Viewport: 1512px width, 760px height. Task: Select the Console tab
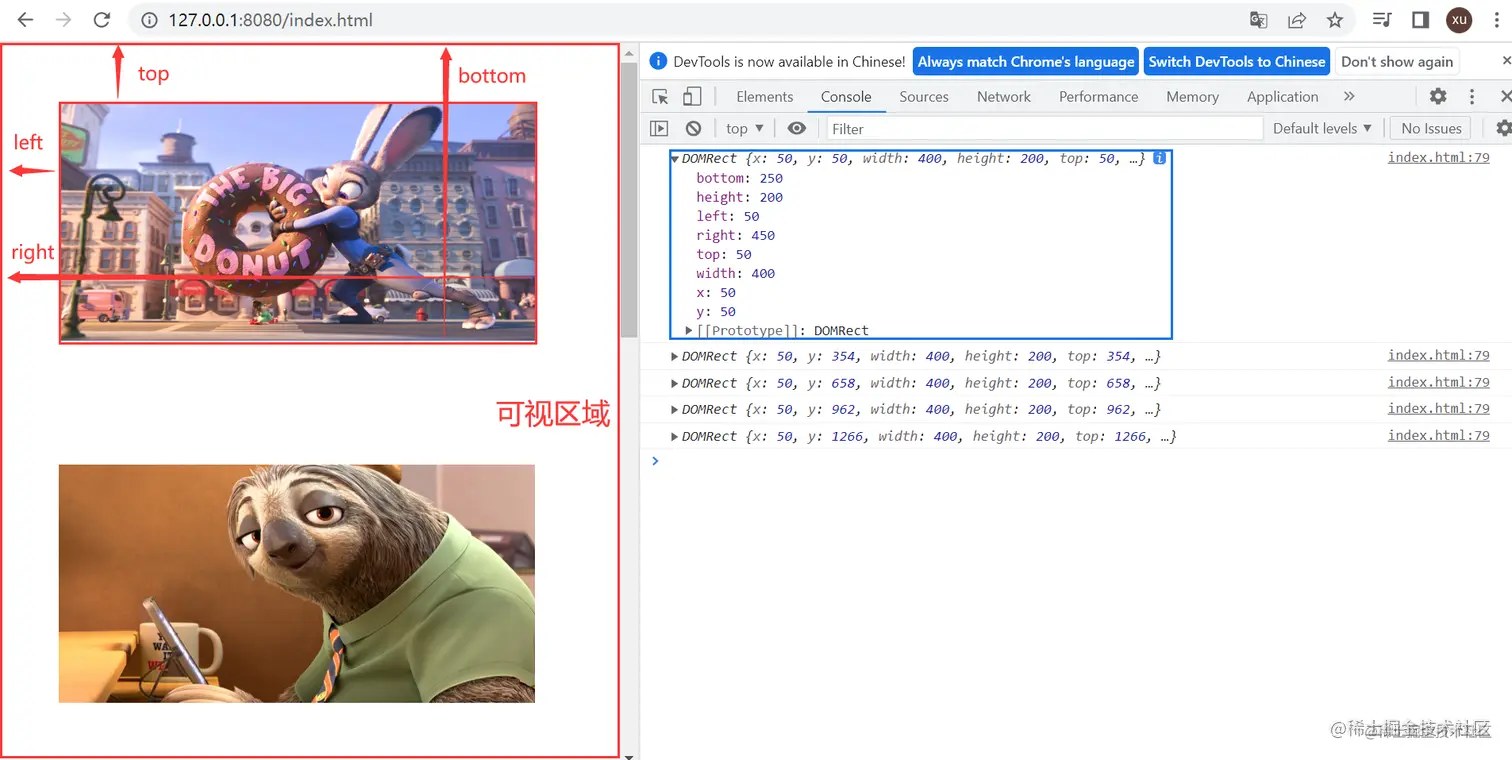click(846, 97)
